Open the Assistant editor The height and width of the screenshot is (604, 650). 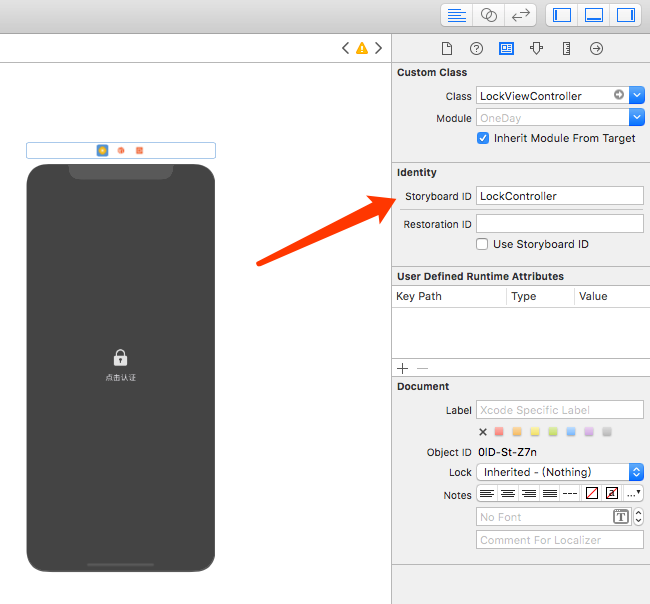(x=488, y=15)
